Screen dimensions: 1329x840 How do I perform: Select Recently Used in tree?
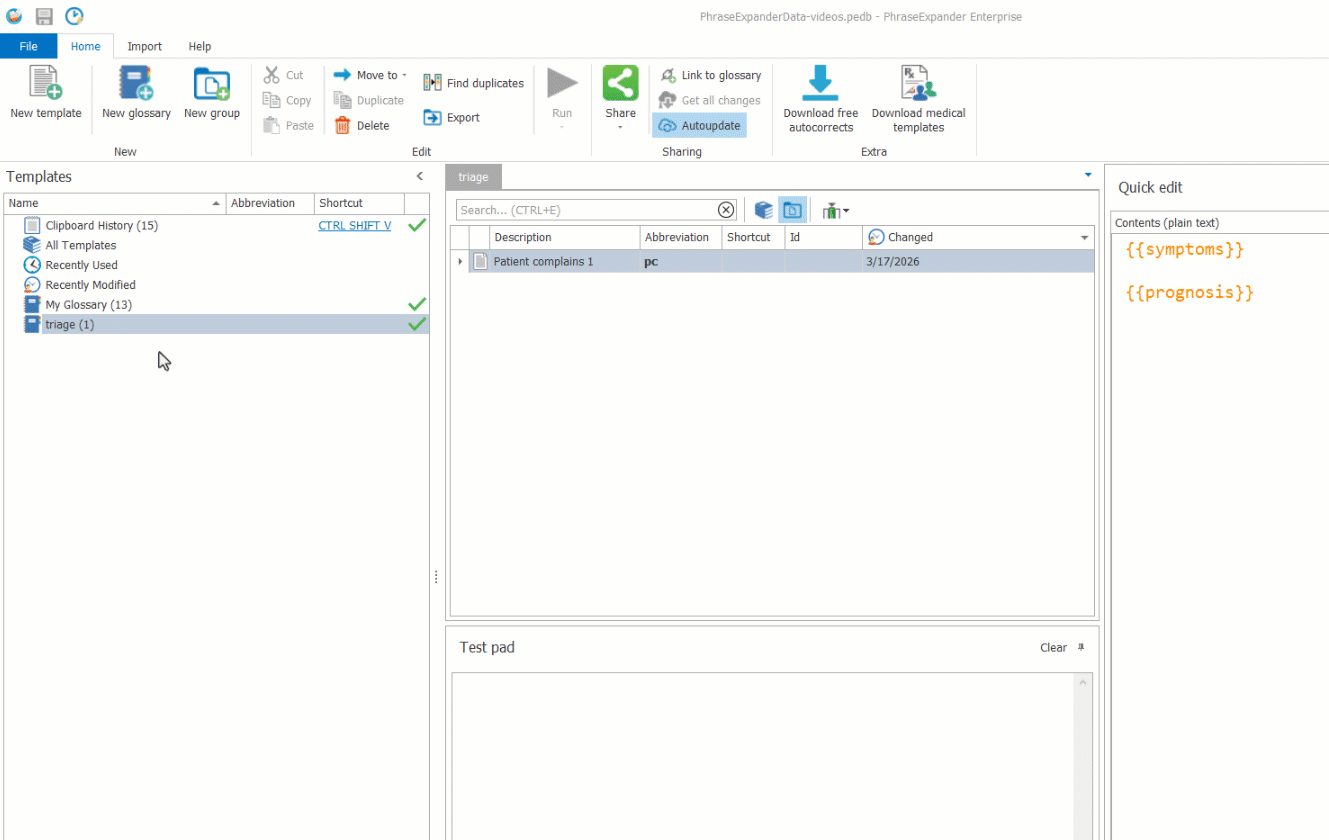pos(82,265)
